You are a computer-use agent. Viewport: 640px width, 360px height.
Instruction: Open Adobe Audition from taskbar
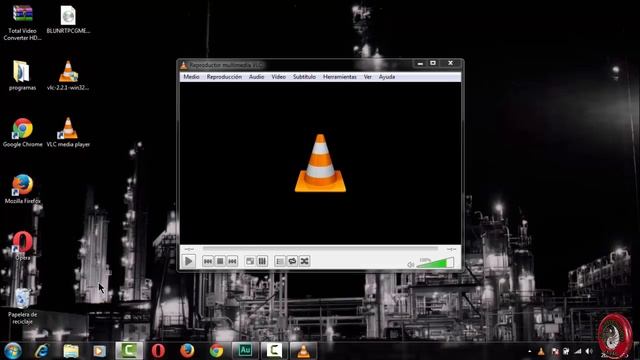[245, 351]
